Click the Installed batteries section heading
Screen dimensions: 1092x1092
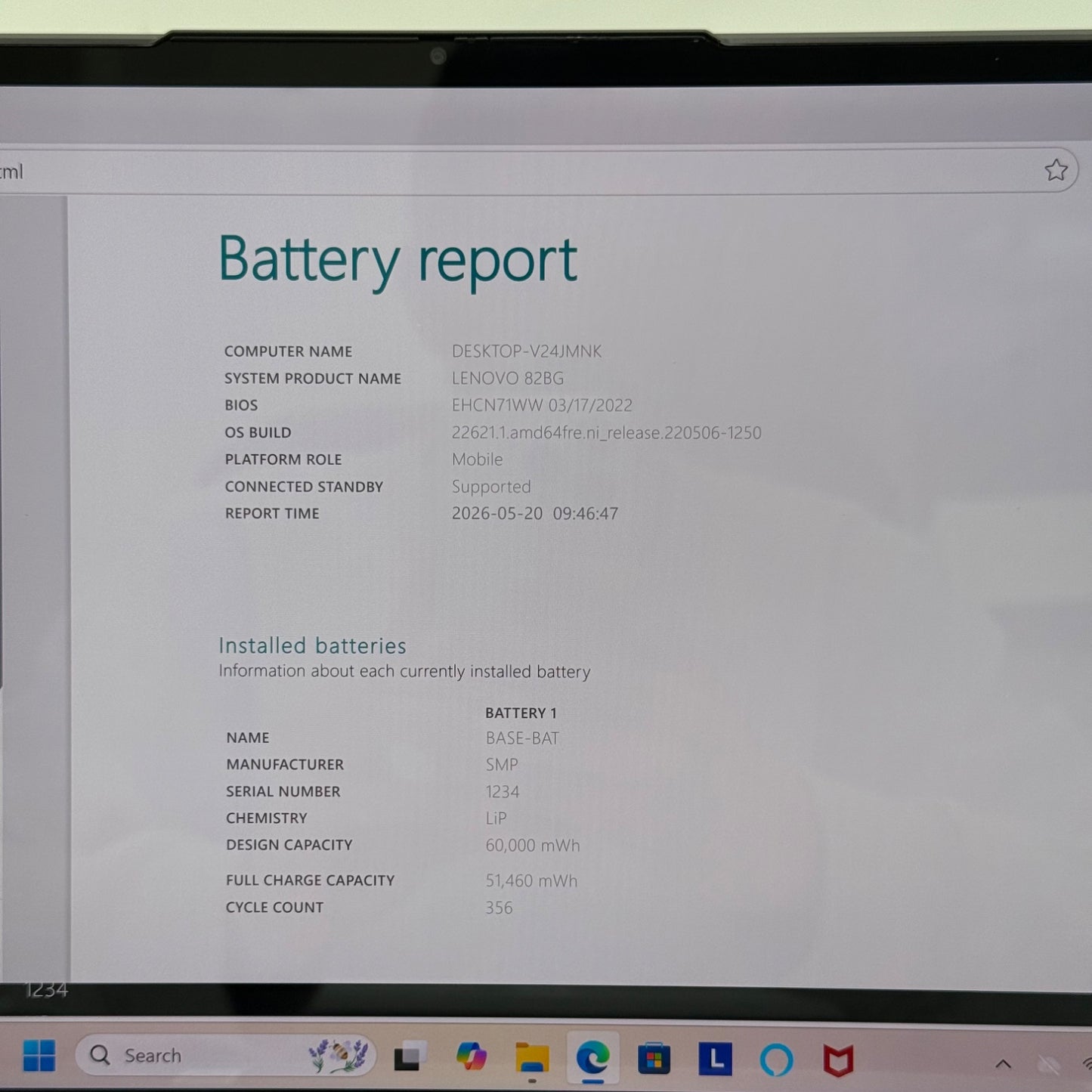(312, 645)
